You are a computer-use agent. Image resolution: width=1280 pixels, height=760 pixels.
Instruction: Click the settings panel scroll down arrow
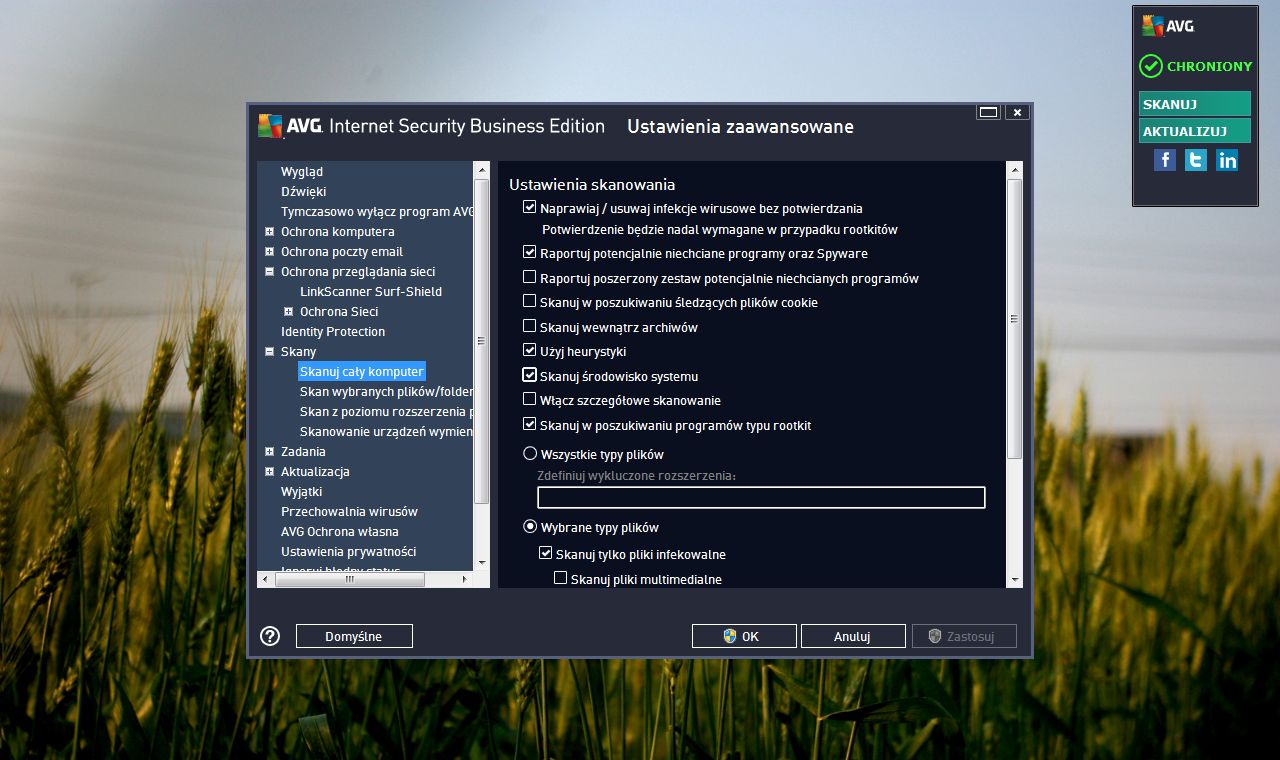click(x=1015, y=579)
